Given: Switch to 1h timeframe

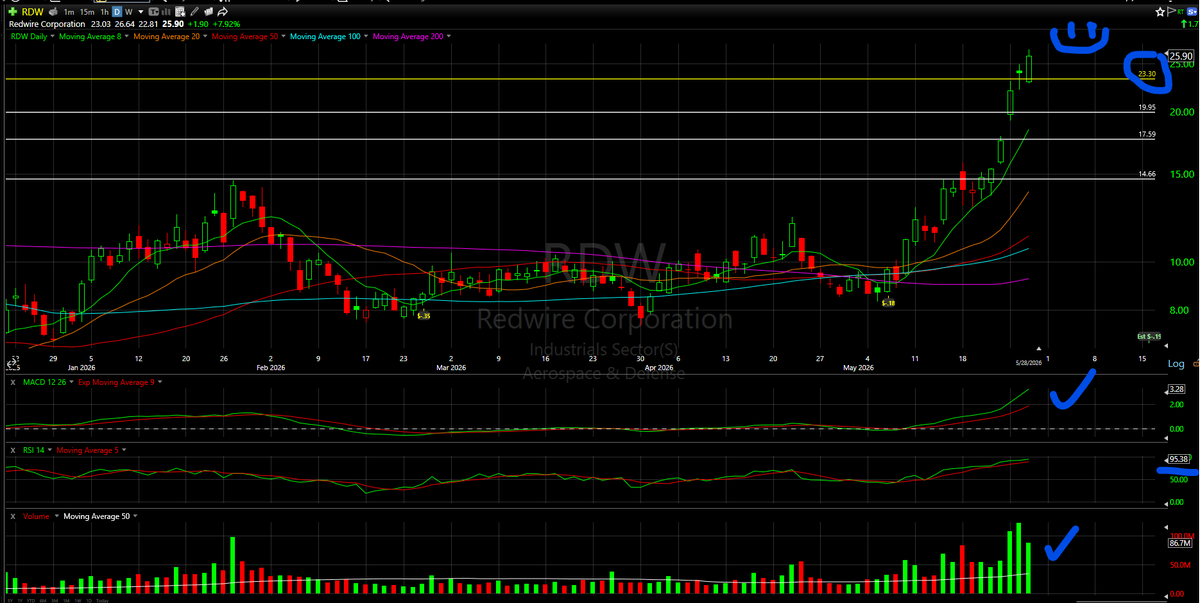Looking at the screenshot, I should [104, 12].
